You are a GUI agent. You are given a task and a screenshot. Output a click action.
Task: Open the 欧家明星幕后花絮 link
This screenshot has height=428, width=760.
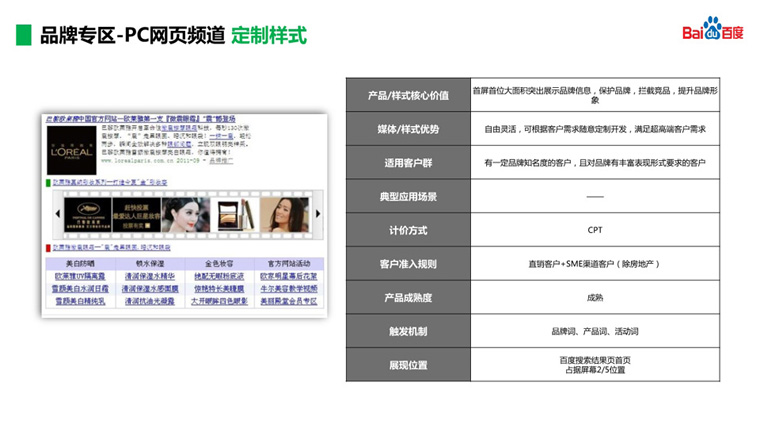[x=289, y=276]
